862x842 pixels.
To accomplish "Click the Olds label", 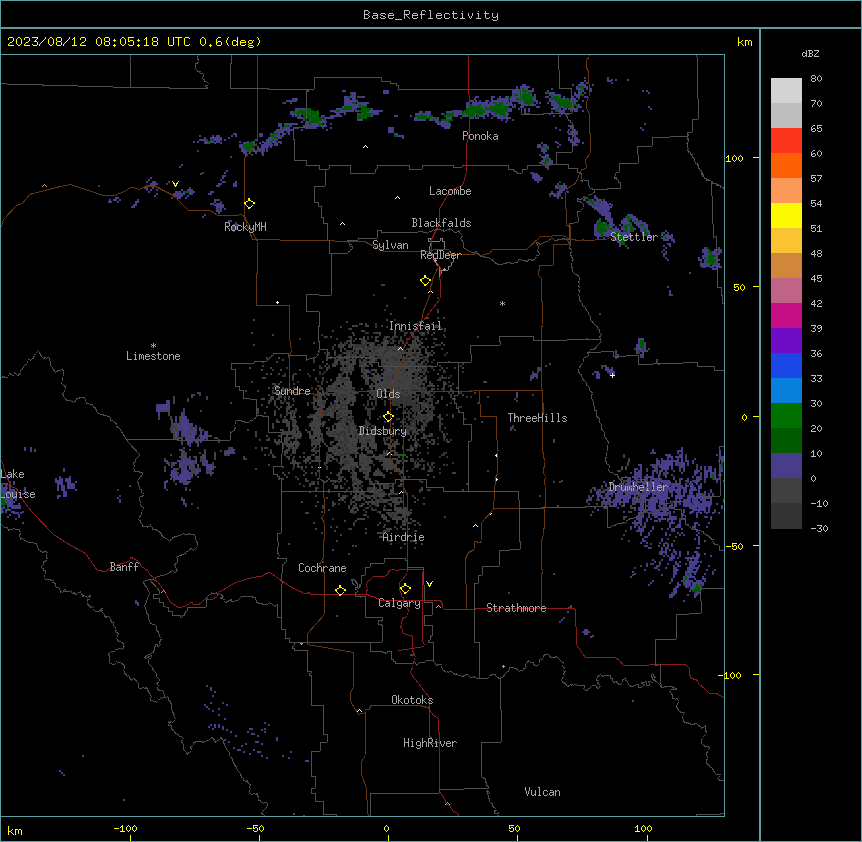I will coord(388,394).
